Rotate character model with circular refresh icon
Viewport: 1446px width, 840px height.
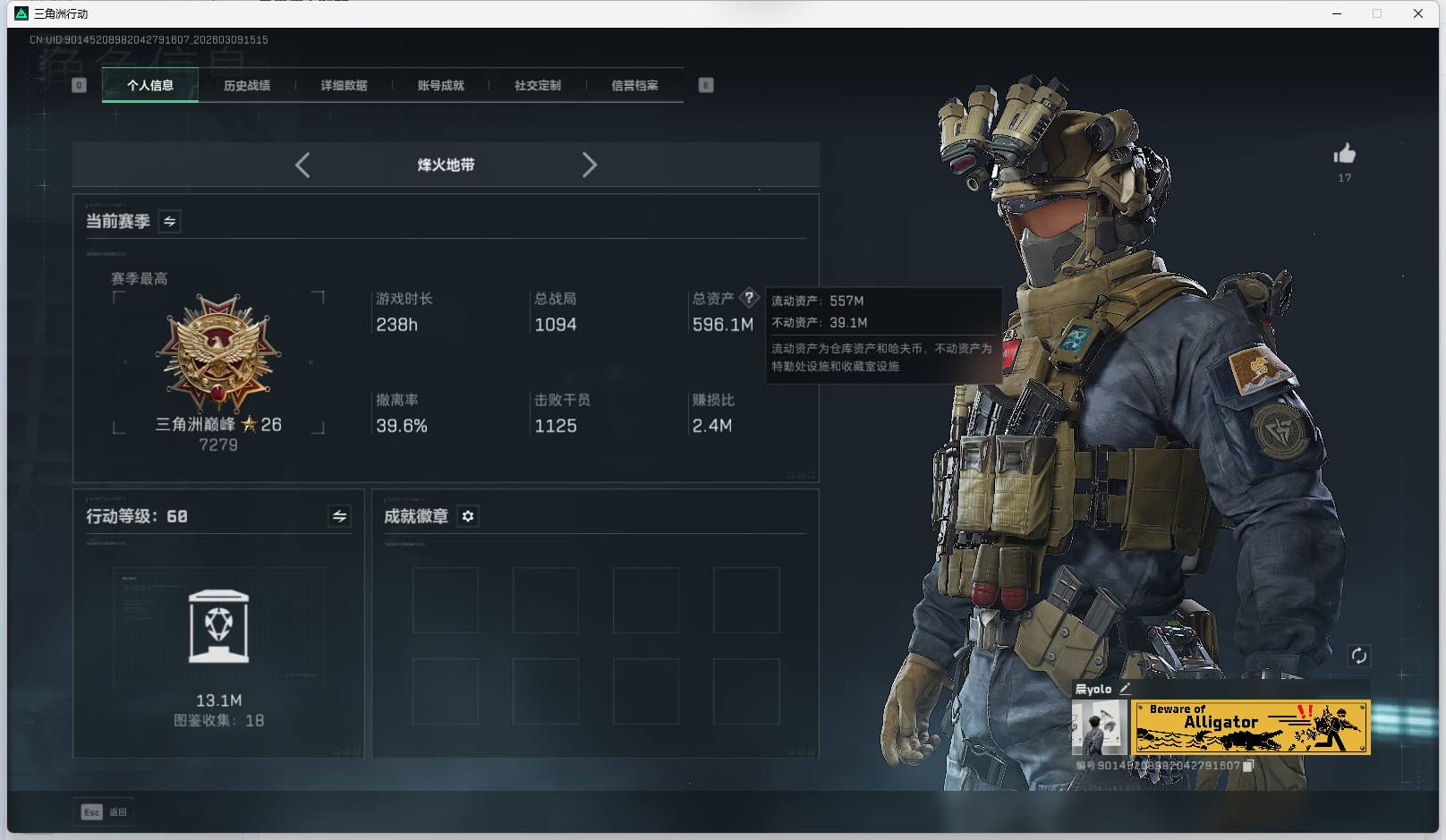point(1360,655)
